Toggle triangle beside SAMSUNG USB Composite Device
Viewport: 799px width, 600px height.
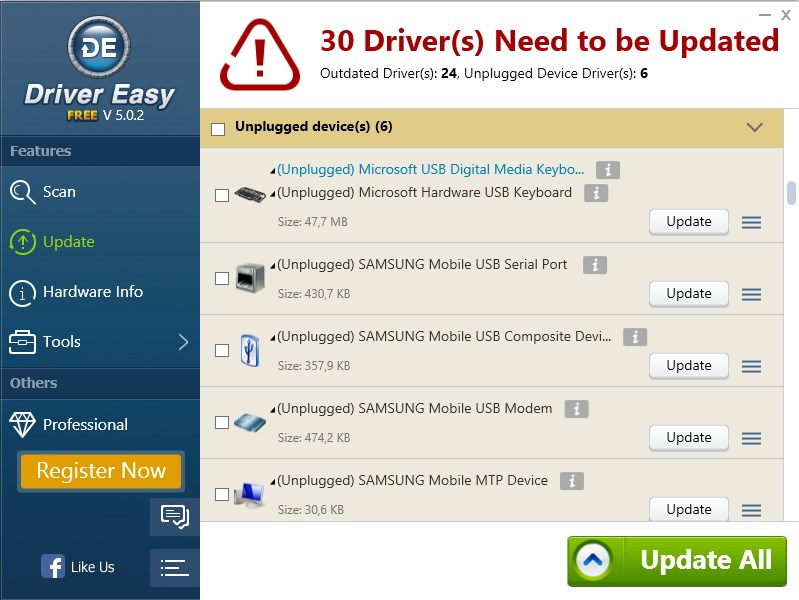click(x=273, y=338)
